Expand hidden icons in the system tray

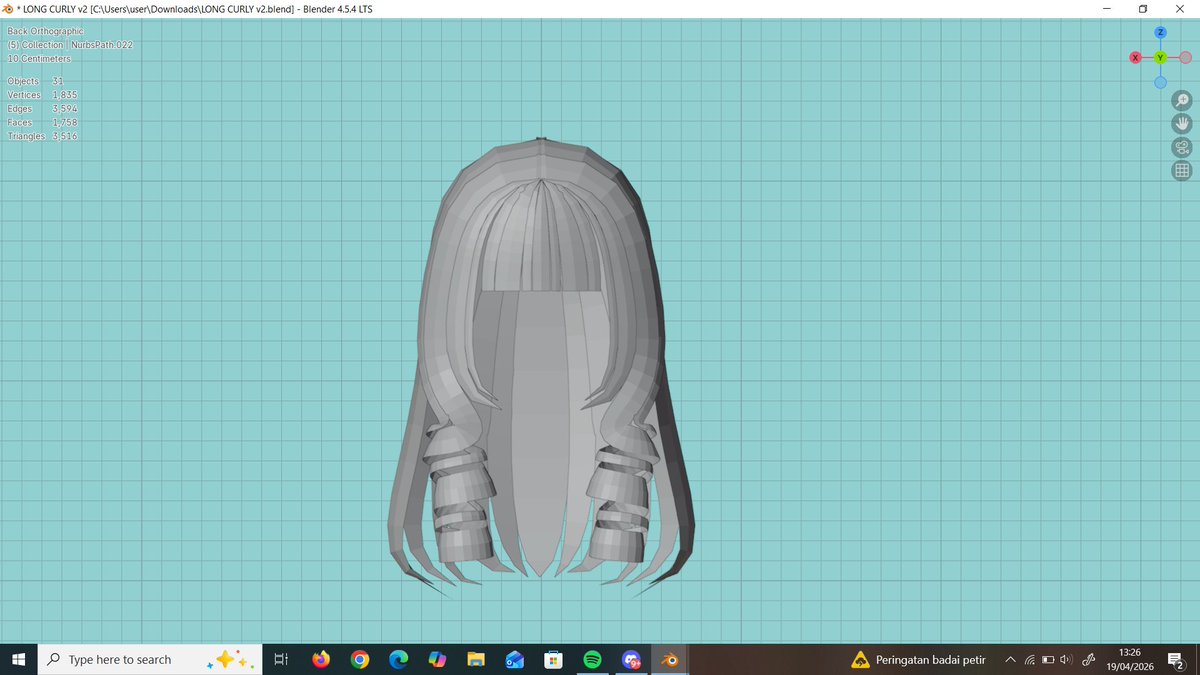[1010, 660]
